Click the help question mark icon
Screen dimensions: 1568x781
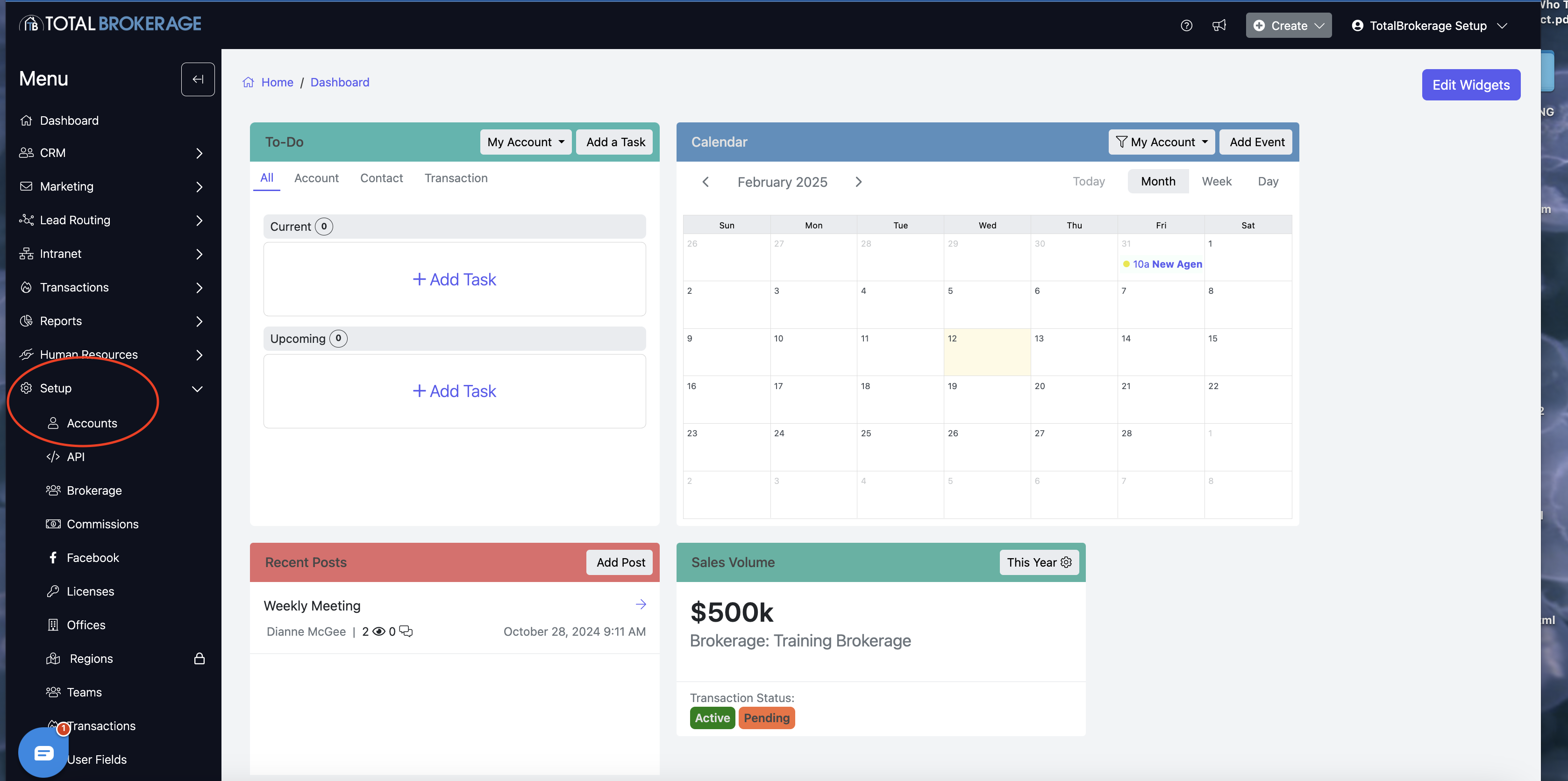(1186, 26)
